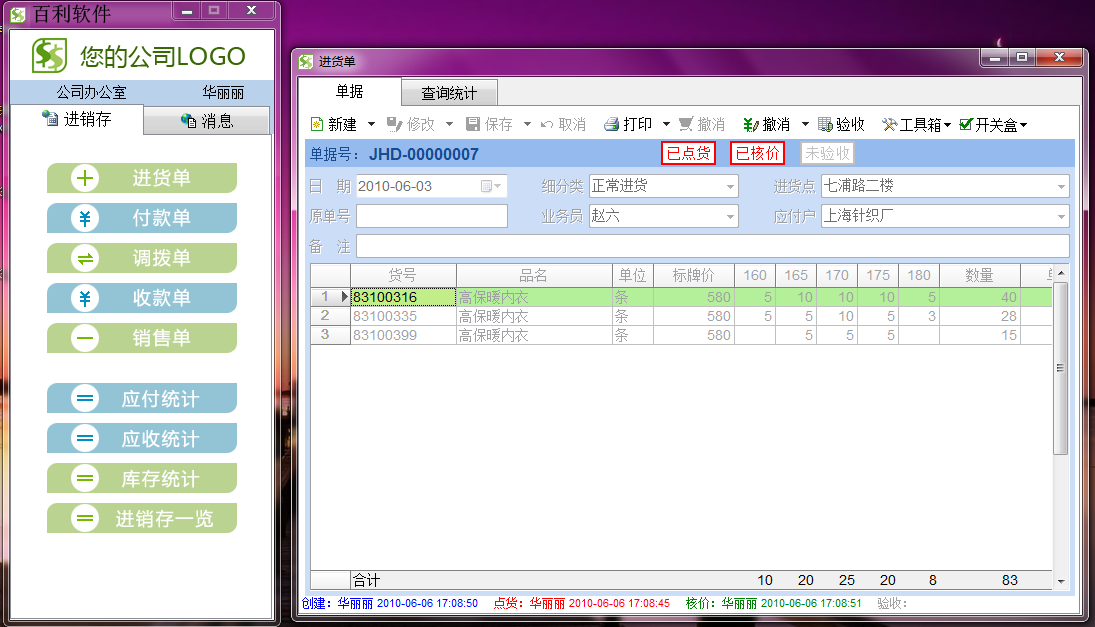Toggle the 开关盒 checkbox
This screenshot has height=627, width=1095.
click(x=966, y=125)
